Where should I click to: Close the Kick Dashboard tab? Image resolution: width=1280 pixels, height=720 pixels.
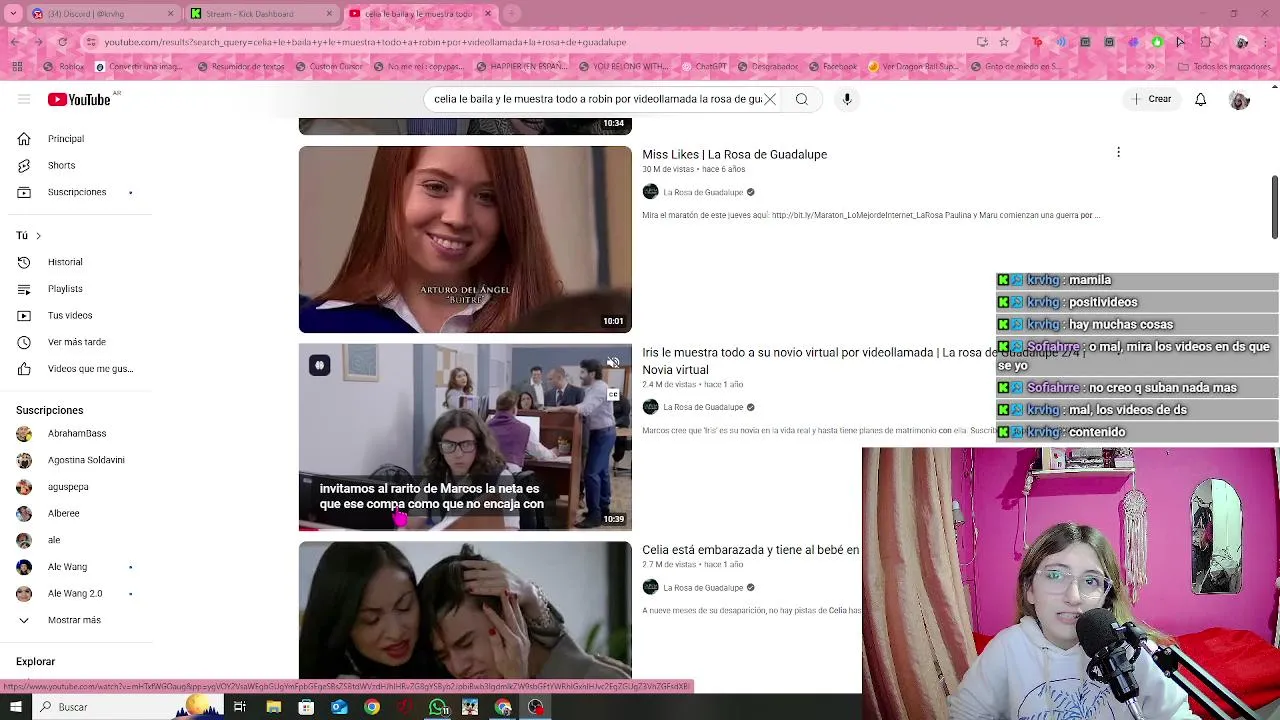point(329,14)
